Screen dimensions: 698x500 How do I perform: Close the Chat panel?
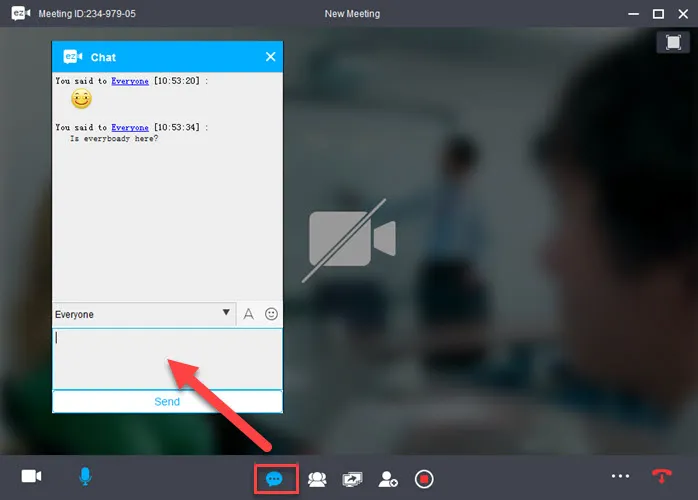pyautogui.click(x=270, y=57)
